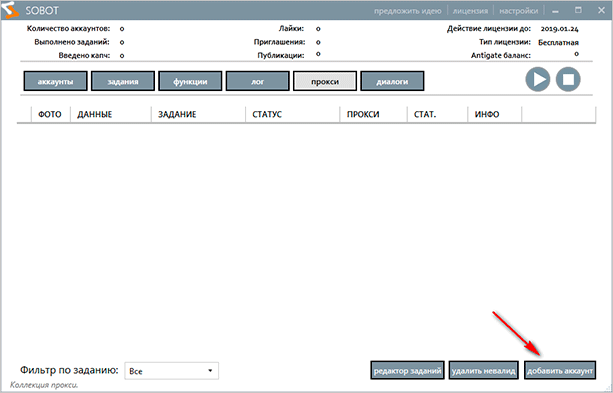This screenshot has height=393, width=613.
Task: Expand the Фильтр по заданию dropdown
Action: pos(172,371)
